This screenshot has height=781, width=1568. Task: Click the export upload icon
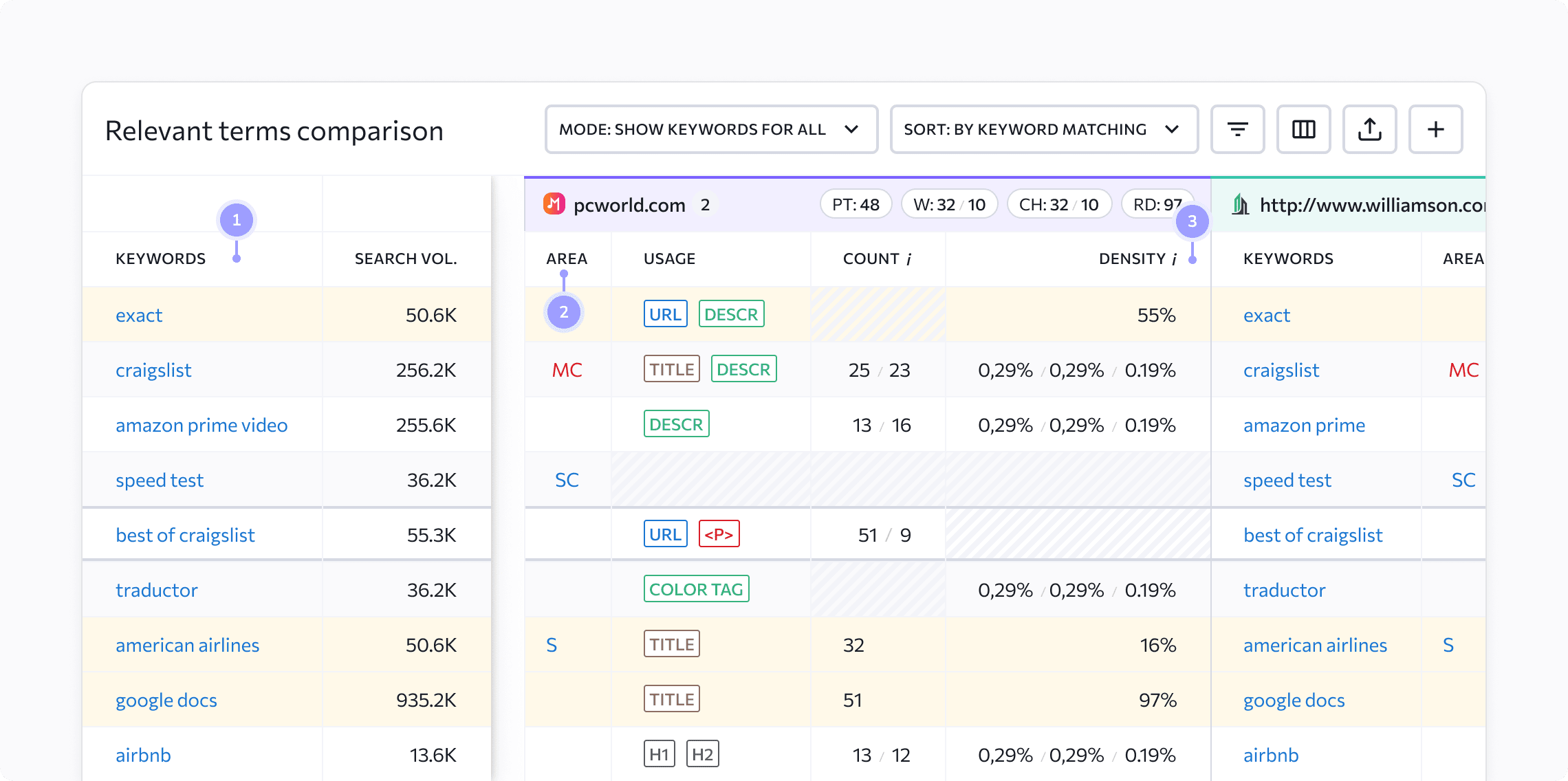1369,129
